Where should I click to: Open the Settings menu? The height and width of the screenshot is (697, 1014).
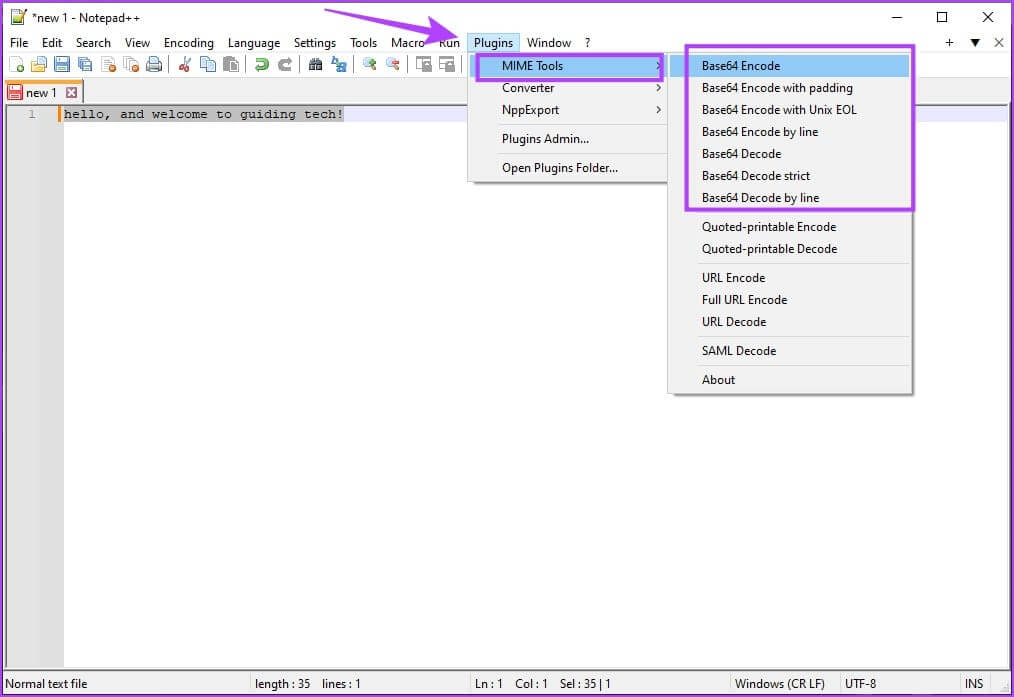[314, 43]
